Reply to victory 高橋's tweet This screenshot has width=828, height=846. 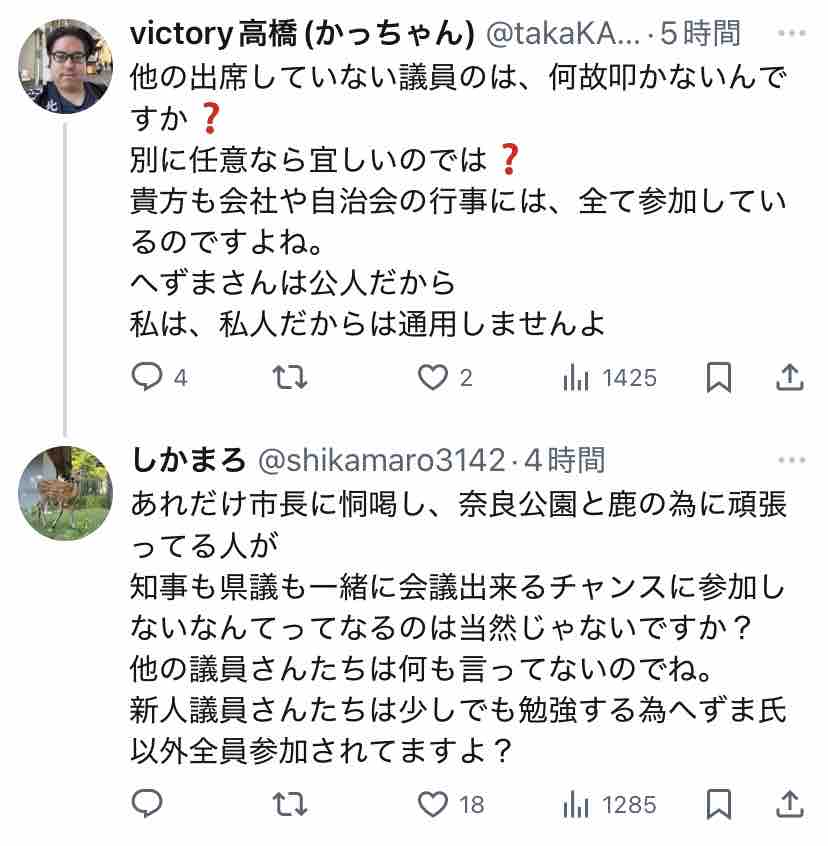coord(148,377)
